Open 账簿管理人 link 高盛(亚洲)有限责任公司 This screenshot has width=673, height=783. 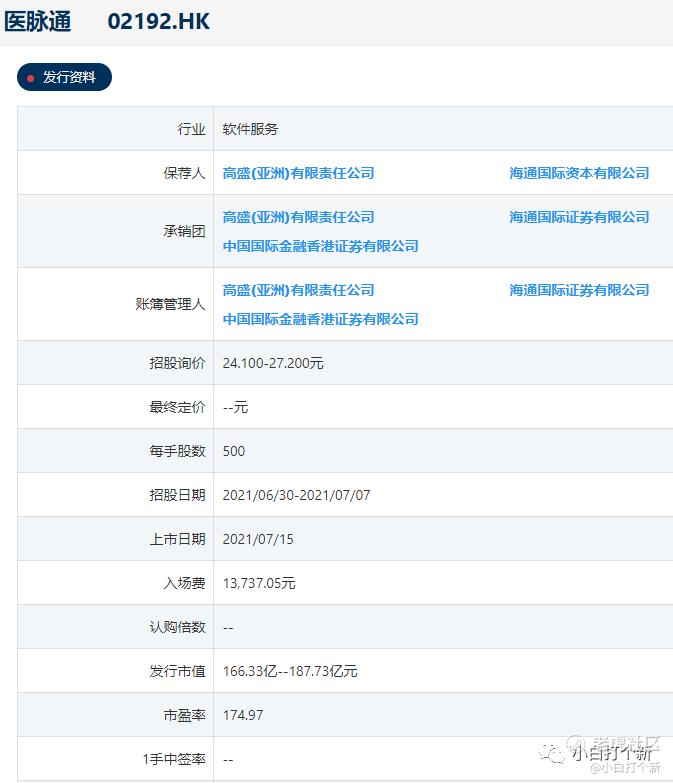point(299,290)
